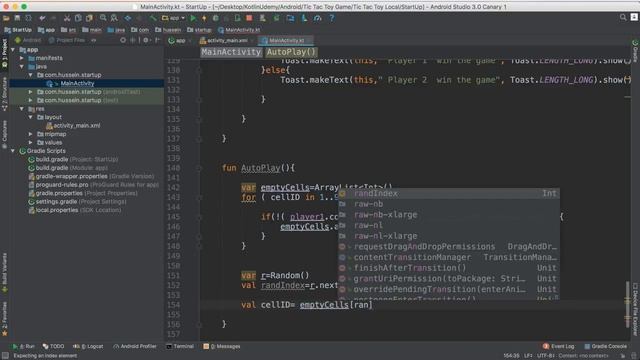Click the Cut scissors icon
This screenshot has width=640, height=360.
(x=67, y=18)
